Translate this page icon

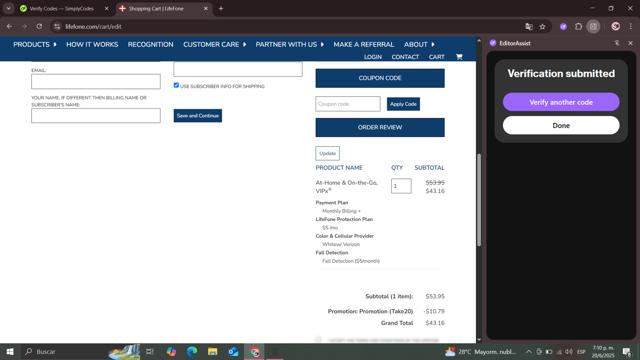click(x=529, y=27)
